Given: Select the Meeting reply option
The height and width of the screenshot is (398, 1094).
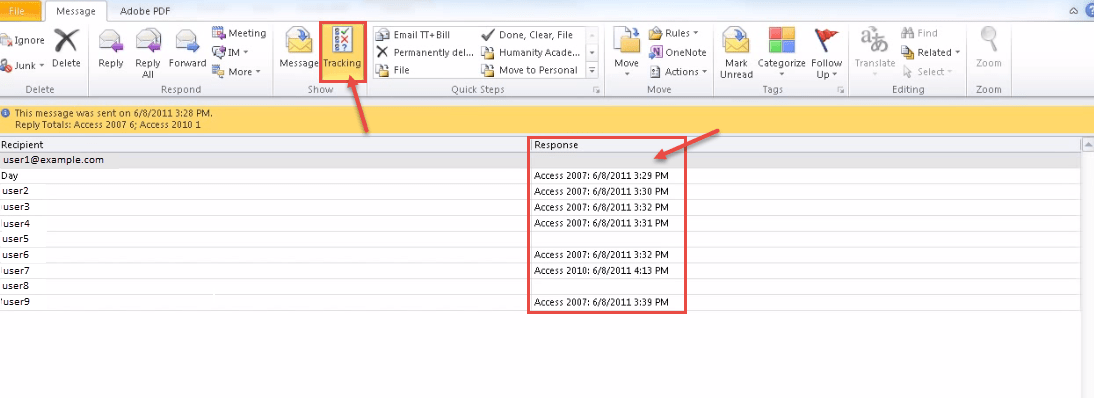Looking at the screenshot, I should coord(239,33).
